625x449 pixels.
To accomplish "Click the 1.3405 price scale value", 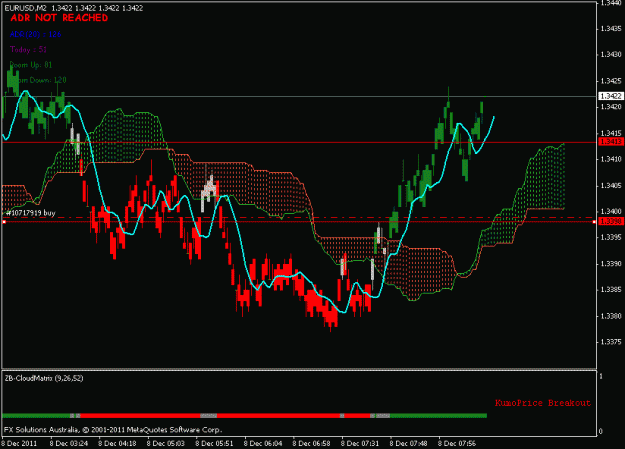I will pyautogui.click(x=611, y=185).
